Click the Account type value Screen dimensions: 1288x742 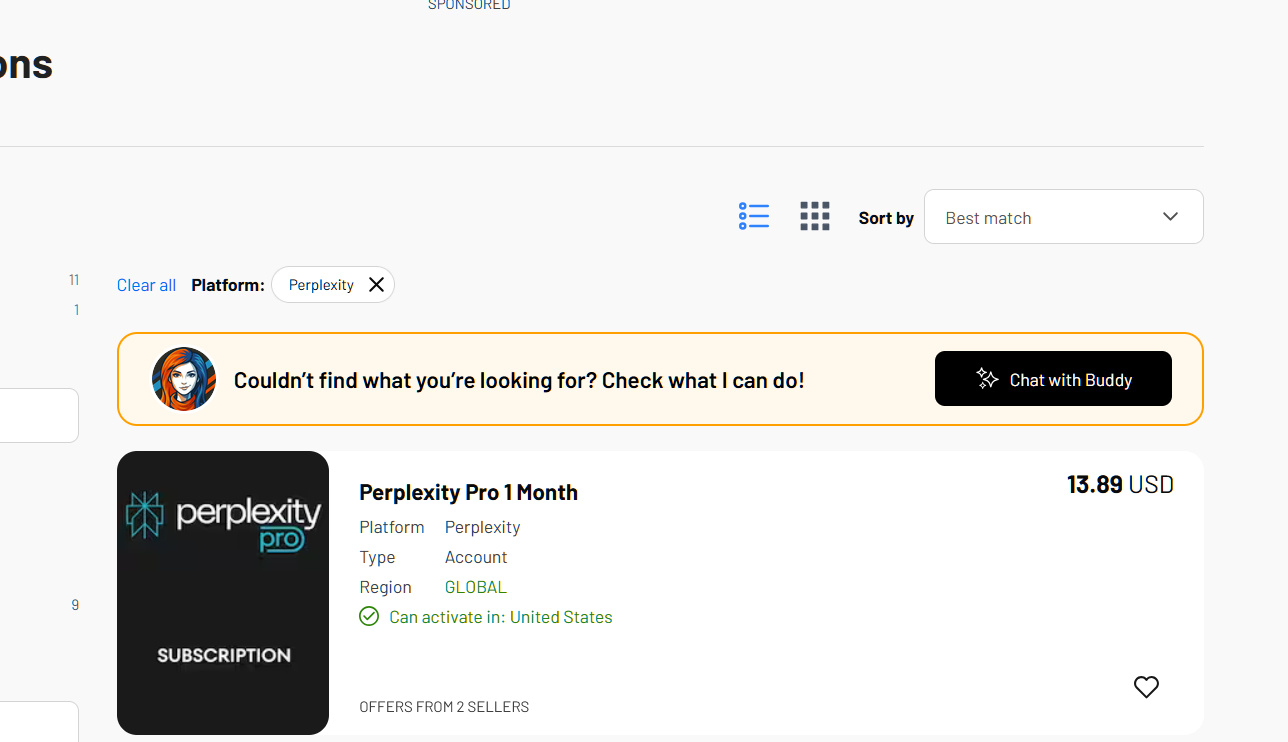click(476, 557)
